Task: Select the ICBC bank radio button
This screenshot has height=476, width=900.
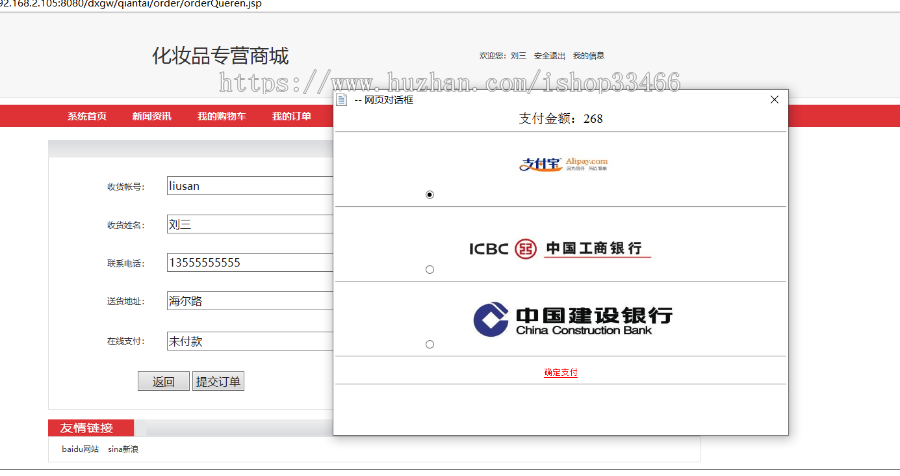Action: coord(429,269)
